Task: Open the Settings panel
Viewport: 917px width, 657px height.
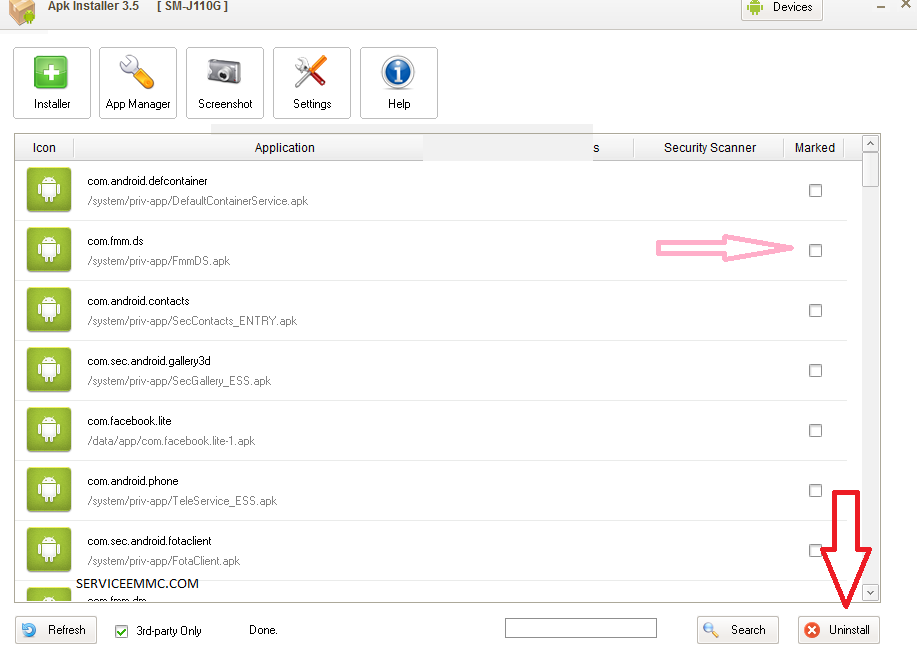Action: point(311,82)
